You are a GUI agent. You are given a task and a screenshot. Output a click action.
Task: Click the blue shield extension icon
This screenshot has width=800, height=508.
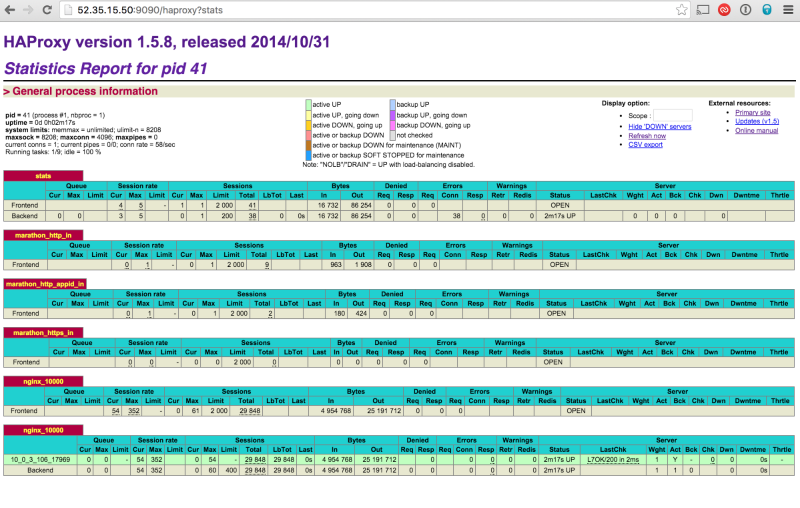coord(767,10)
